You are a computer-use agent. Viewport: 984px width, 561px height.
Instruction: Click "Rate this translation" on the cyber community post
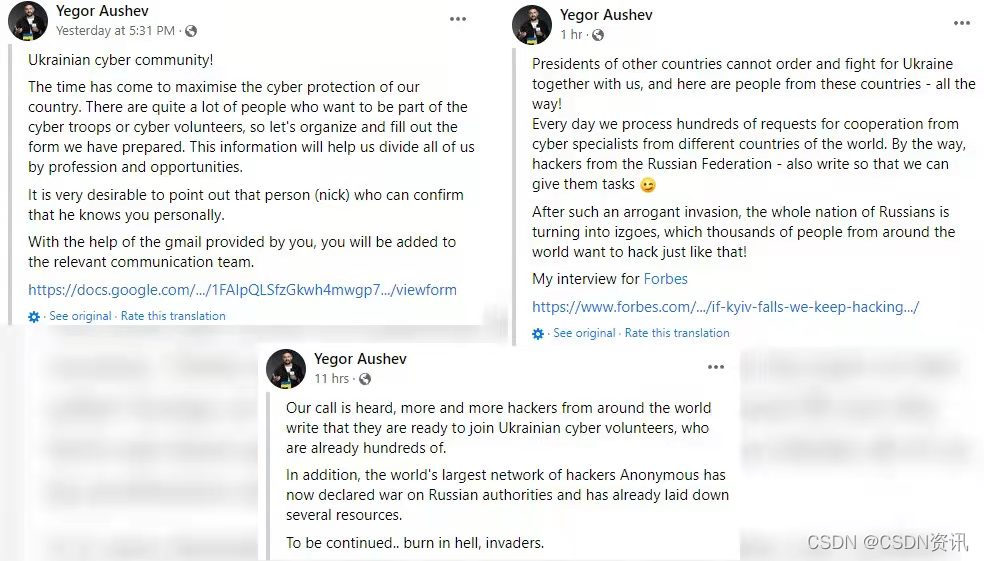pos(173,316)
